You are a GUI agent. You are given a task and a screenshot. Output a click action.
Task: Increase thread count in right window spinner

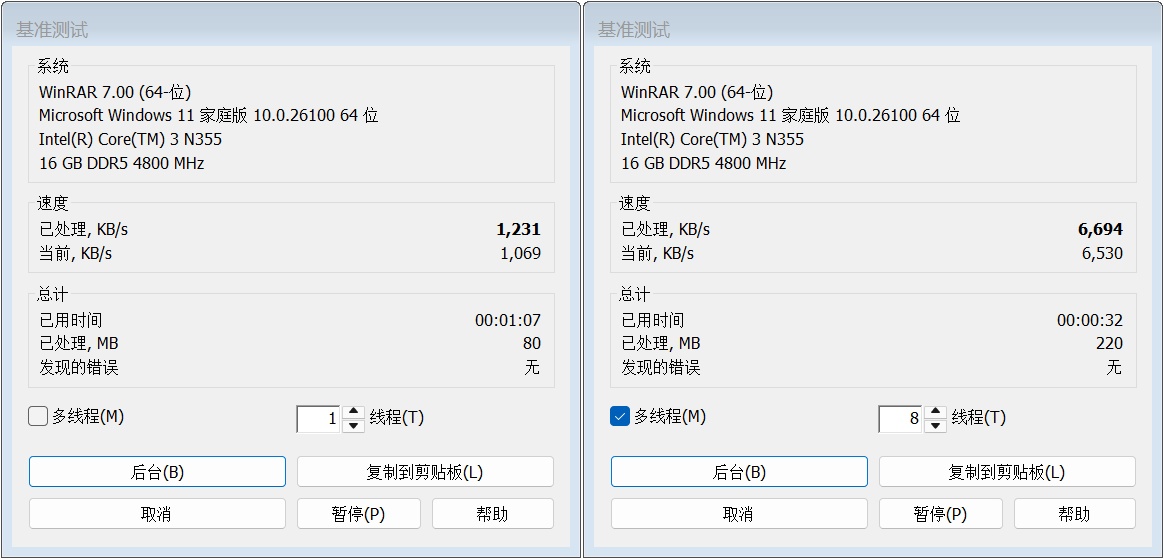(935, 411)
